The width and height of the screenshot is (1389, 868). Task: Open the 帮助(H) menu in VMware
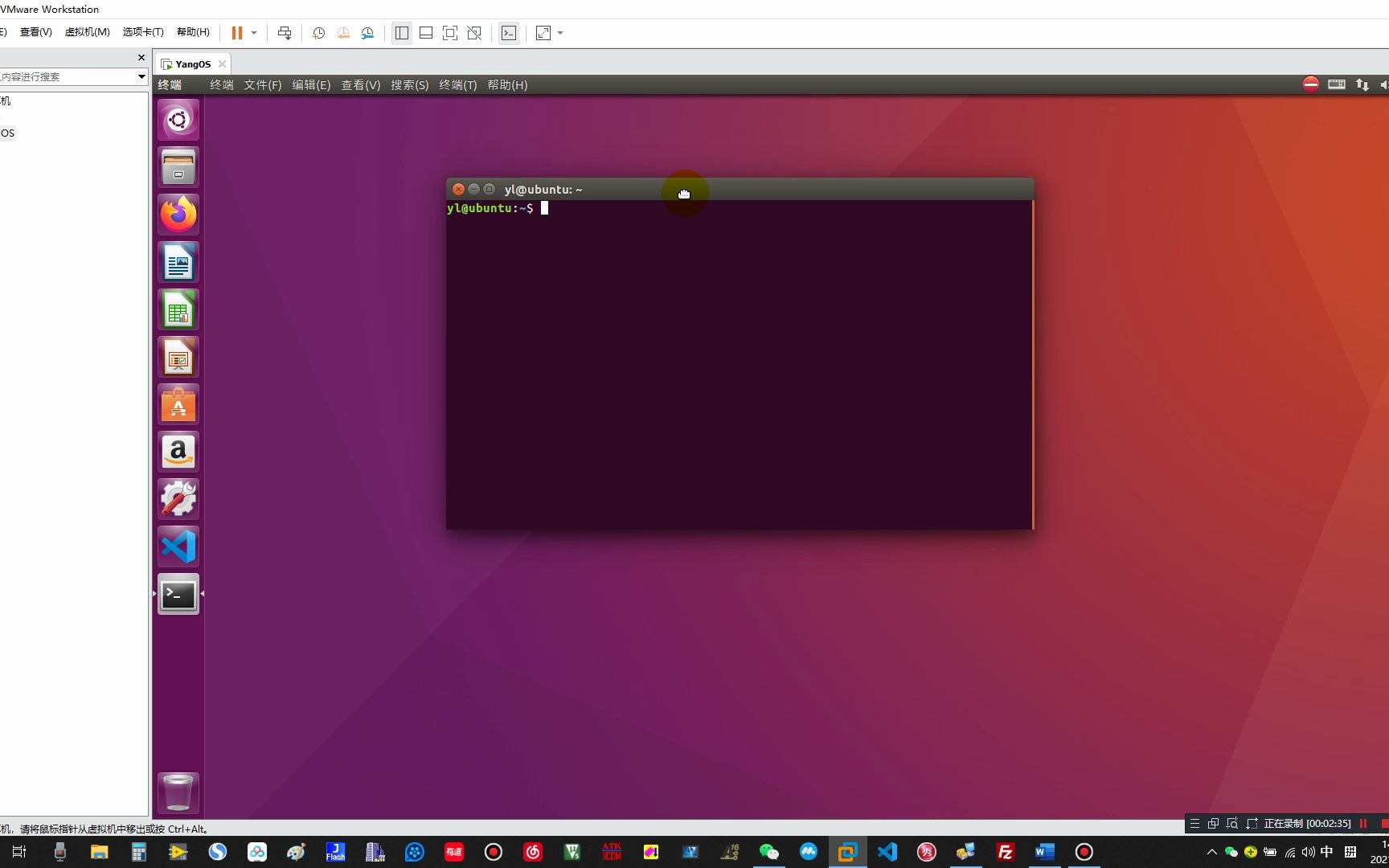(193, 32)
